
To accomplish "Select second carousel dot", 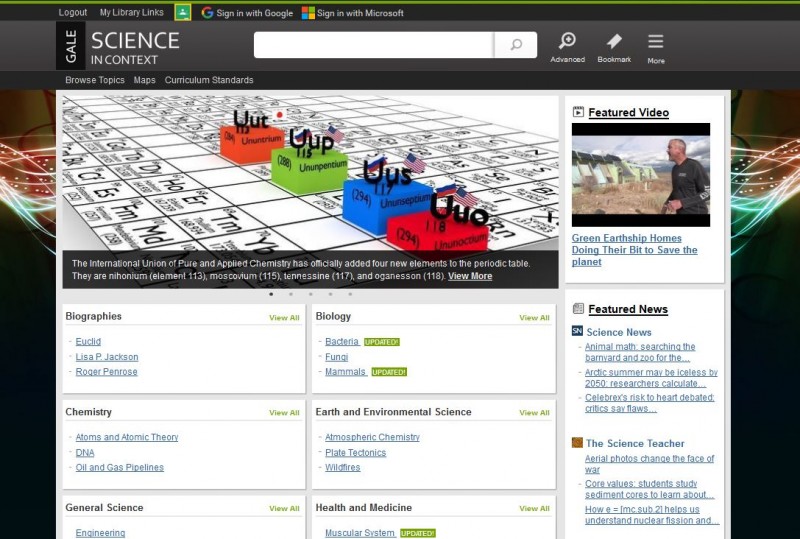I will pyautogui.click(x=291, y=294).
